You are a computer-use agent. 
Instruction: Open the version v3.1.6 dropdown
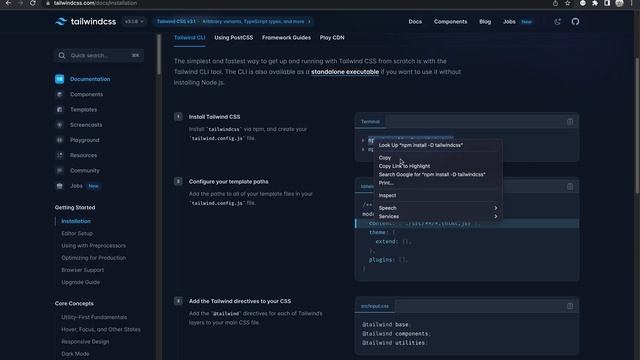[134, 22]
